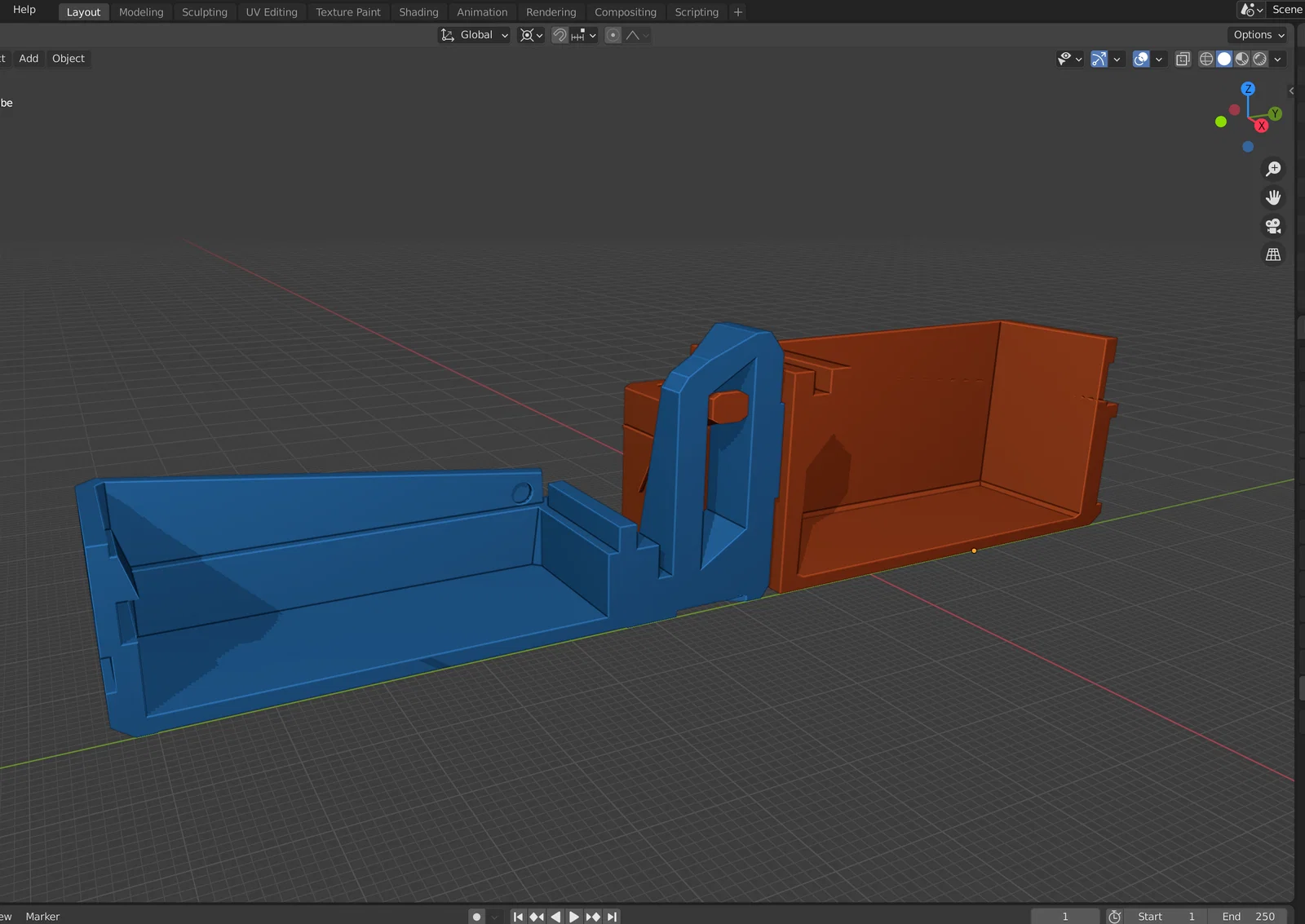
Task: Select wireframe viewport shading
Action: pos(1206,59)
